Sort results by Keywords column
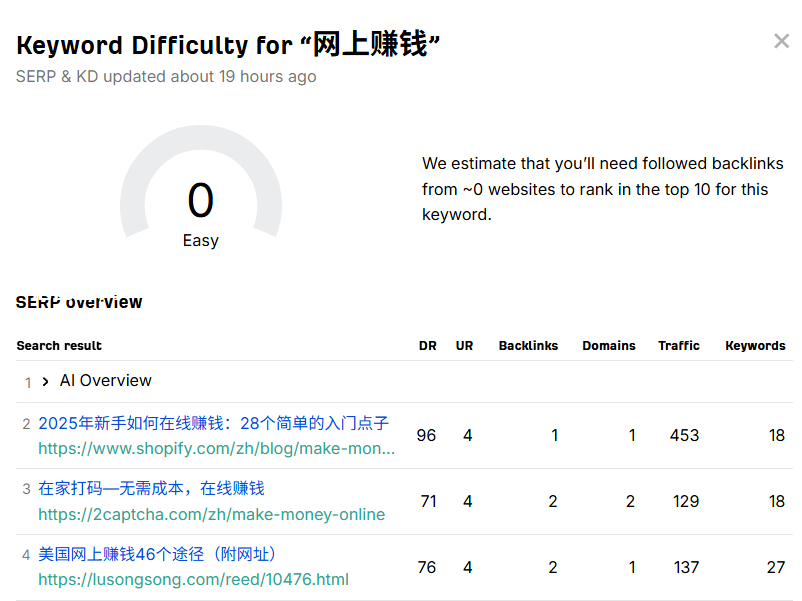Viewport: 802px width, 601px height. [x=755, y=345]
